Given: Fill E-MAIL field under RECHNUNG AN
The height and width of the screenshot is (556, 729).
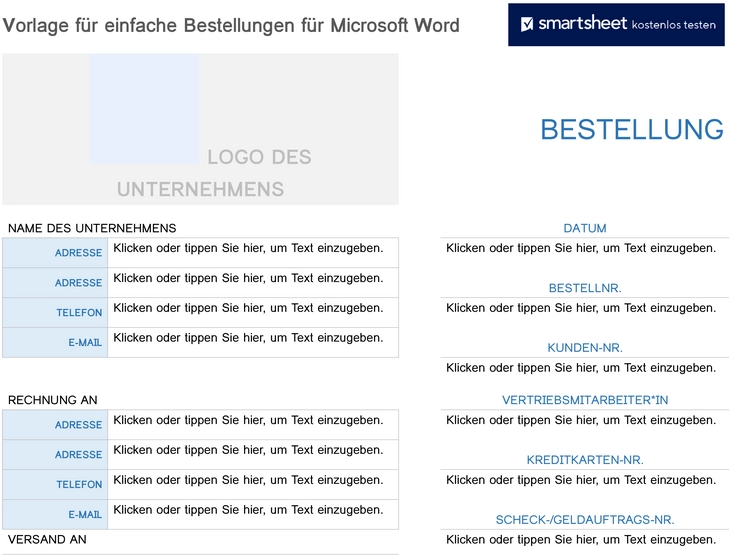Looking at the screenshot, I should (x=253, y=515).
